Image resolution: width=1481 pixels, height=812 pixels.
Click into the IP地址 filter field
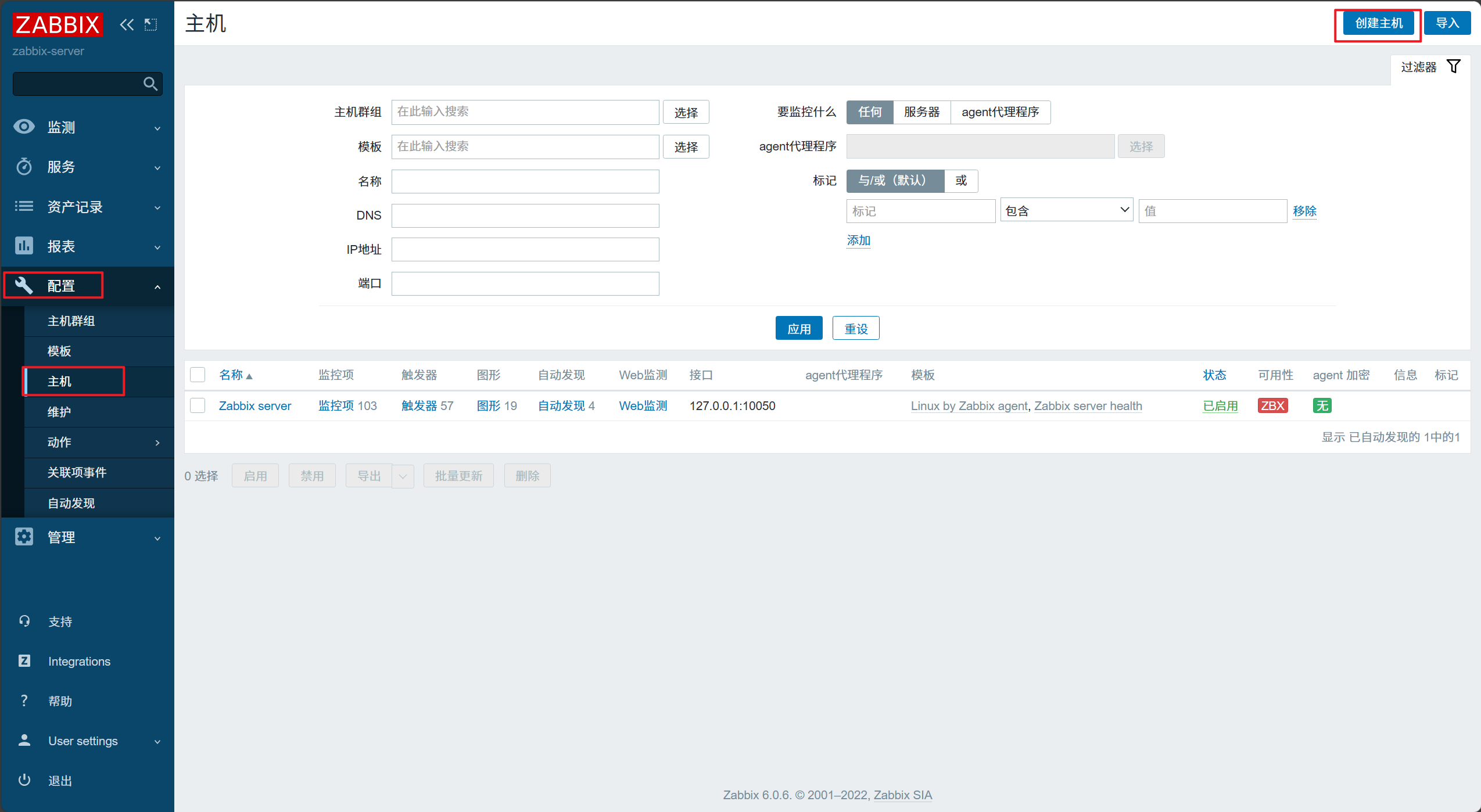tap(525, 249)
